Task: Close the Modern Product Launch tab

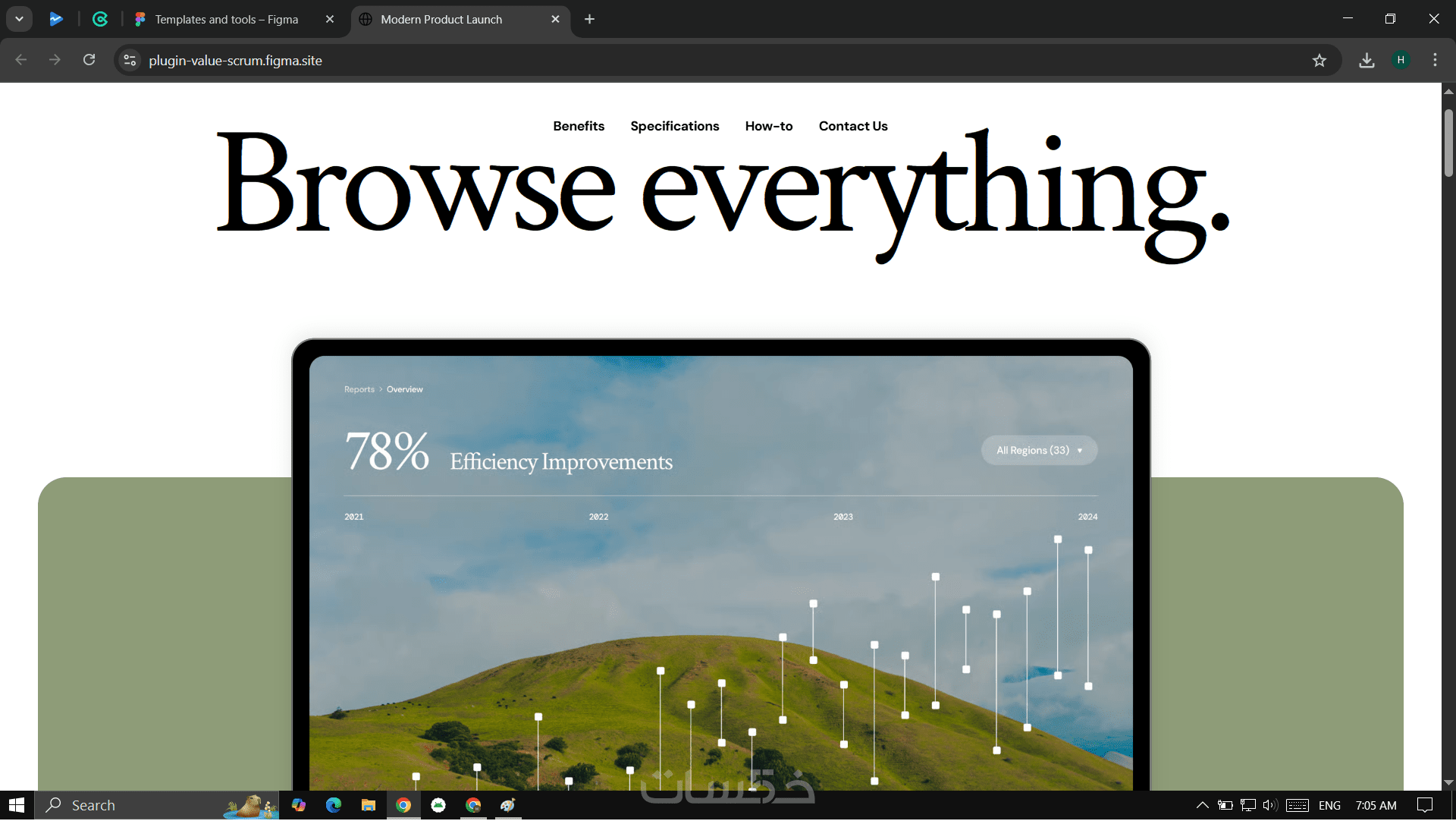Action: [x=555, y=19]
